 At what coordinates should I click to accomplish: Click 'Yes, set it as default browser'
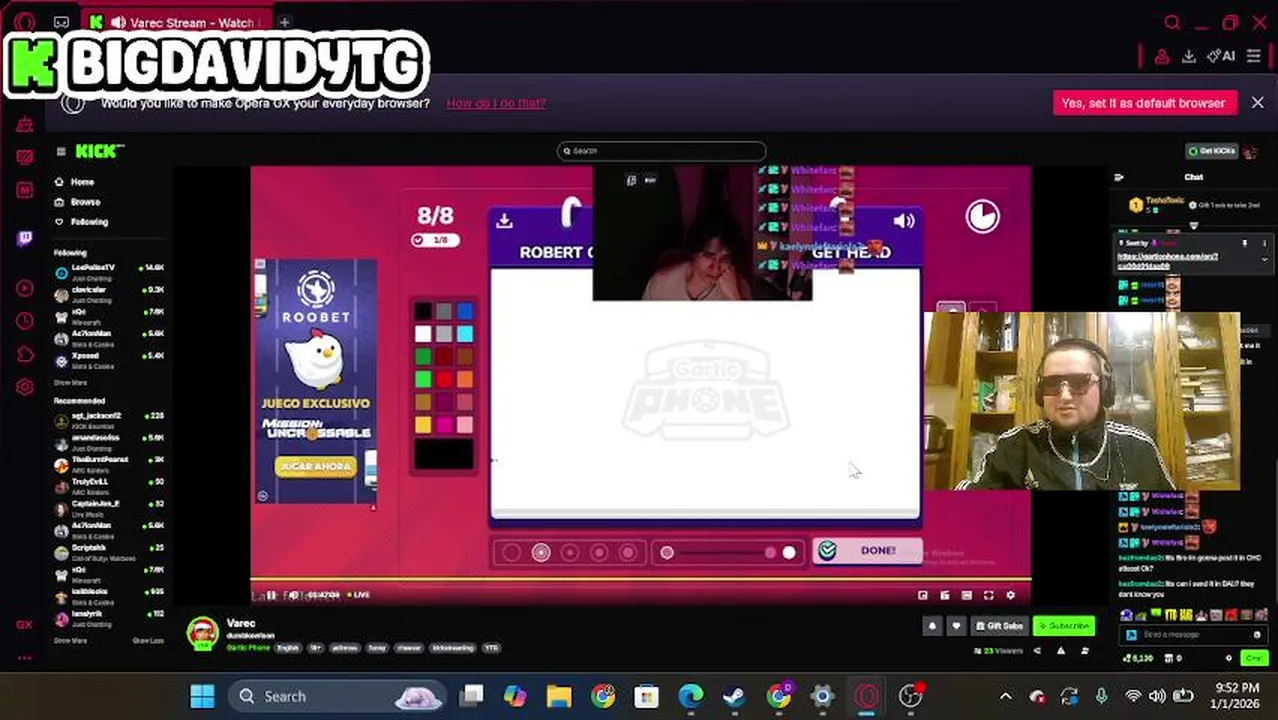(1143, 103)
